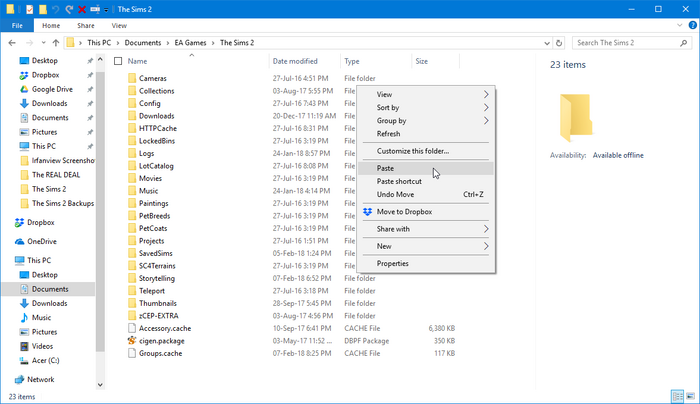
Task: Switch to large icons view in status bar
Action: pyautogui.click(x=690, y=396)
